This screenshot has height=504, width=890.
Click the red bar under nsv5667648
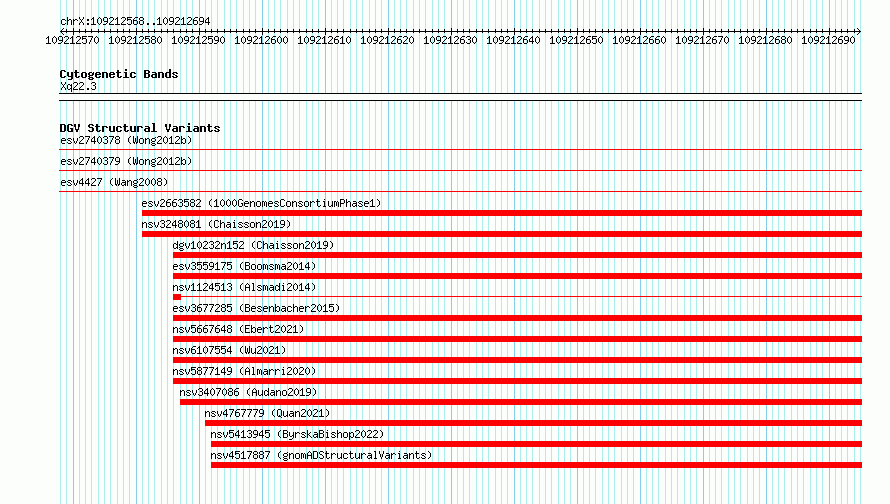[x=518, y=339]
